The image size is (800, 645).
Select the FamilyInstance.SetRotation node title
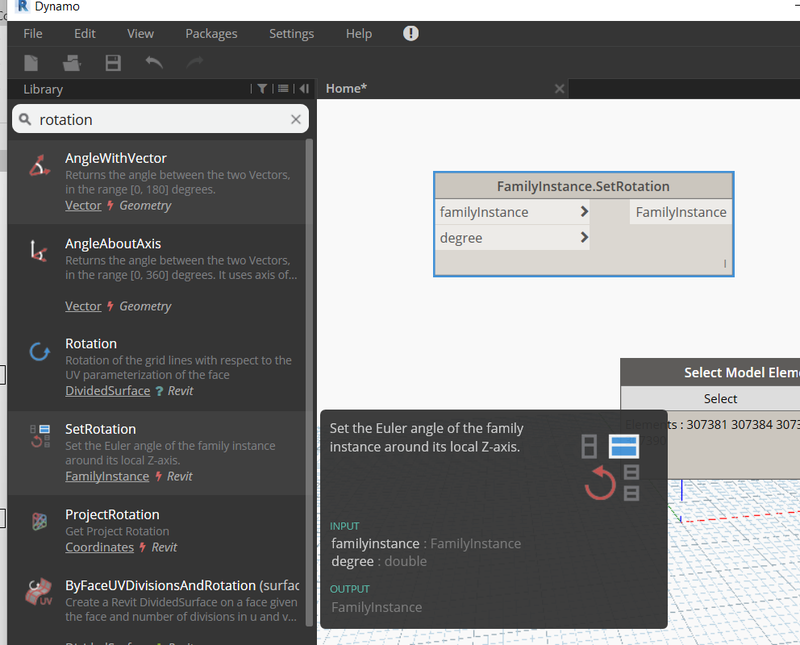pos(583,186)
